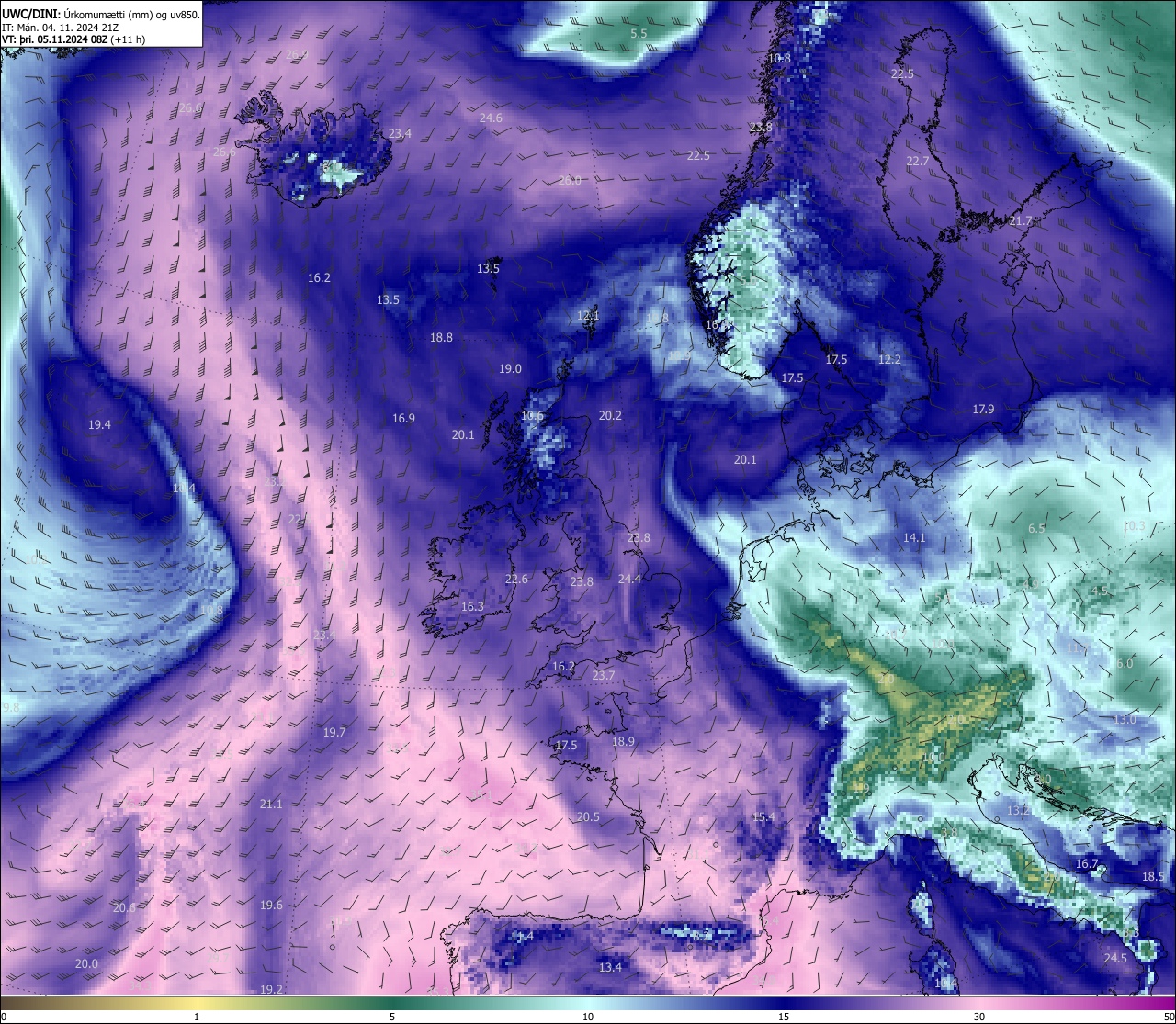Click the 15 label on the color scale
The width and height of the screenshot is (1176, 1024).
pos(784,1017)
